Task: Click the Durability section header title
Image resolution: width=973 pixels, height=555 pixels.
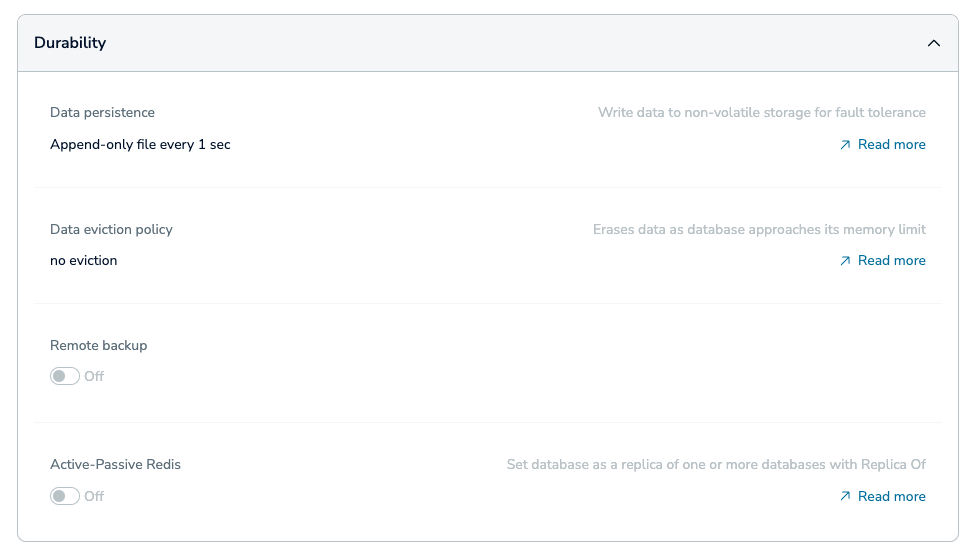Action: point(70,43)
